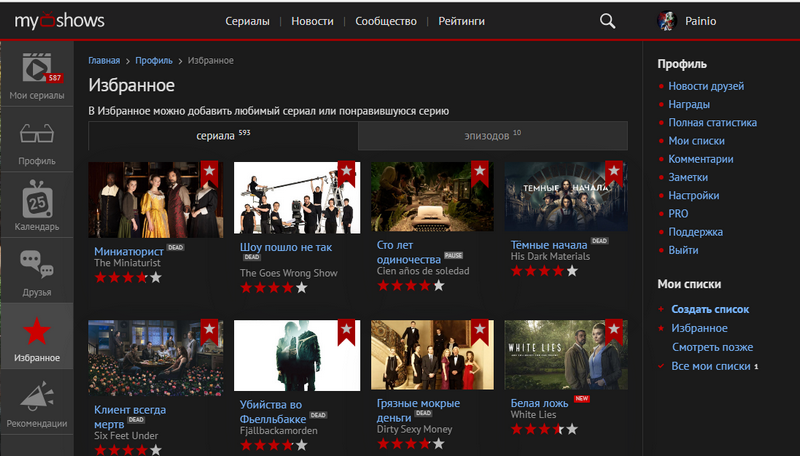Open Мои списки profile link

click(696, 141)
